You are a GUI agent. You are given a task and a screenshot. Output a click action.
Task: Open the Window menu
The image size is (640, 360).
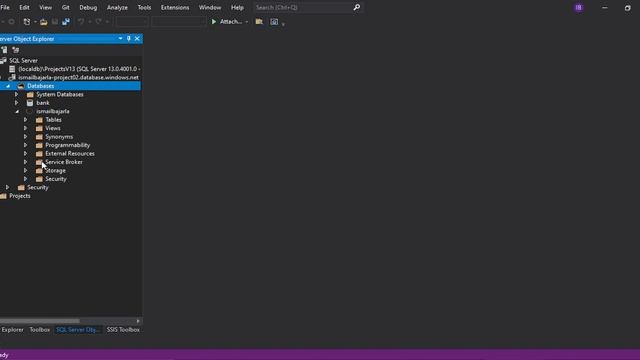pyautogui.click(x=210, y=7)
